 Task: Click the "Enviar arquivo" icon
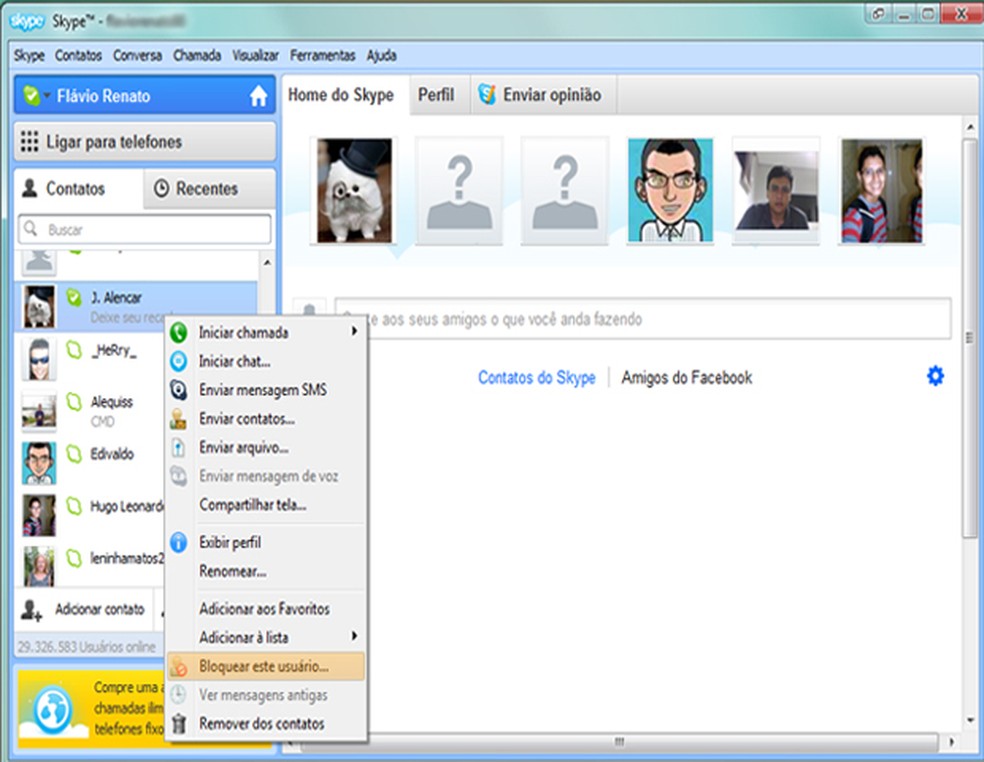180,446
